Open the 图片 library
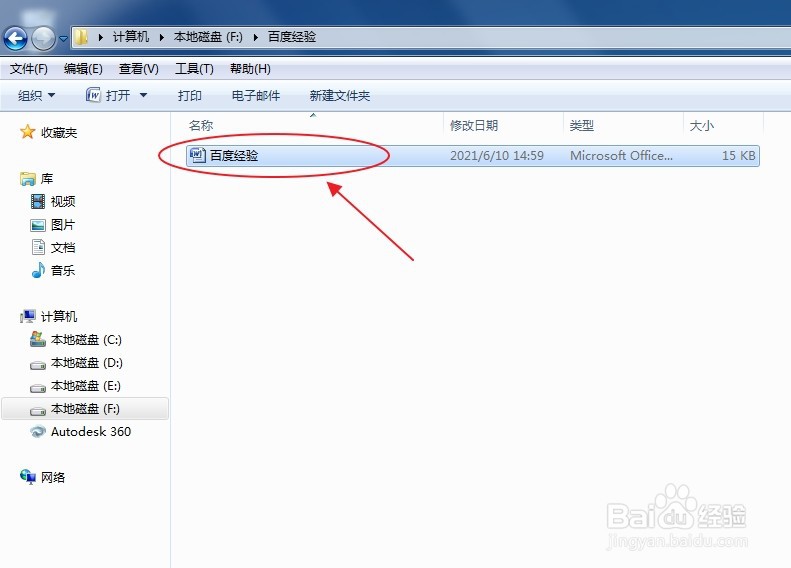Viewport: 791px width, 568px height. point(63,224)
